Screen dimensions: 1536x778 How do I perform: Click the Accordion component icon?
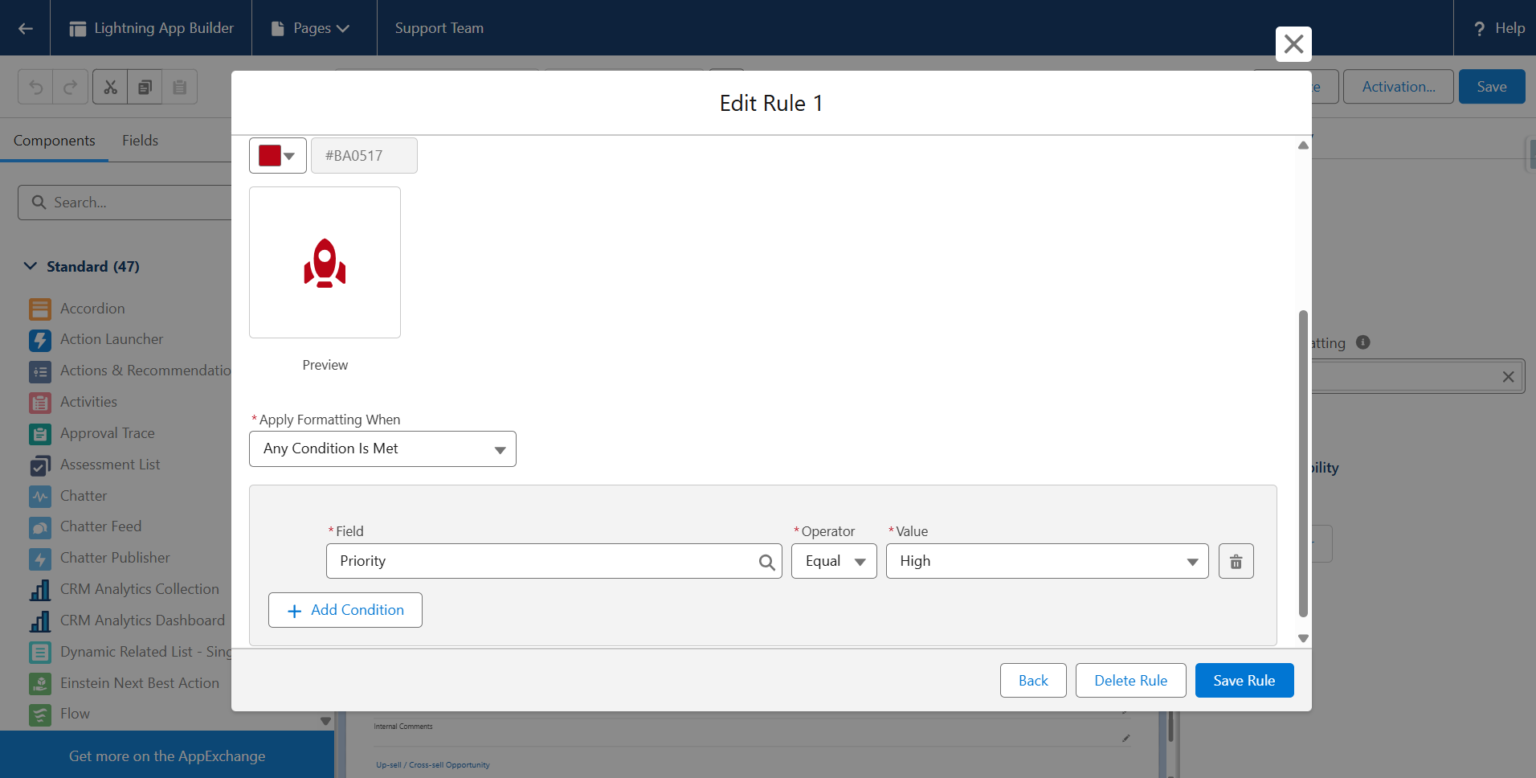click(x=40, y=308)
